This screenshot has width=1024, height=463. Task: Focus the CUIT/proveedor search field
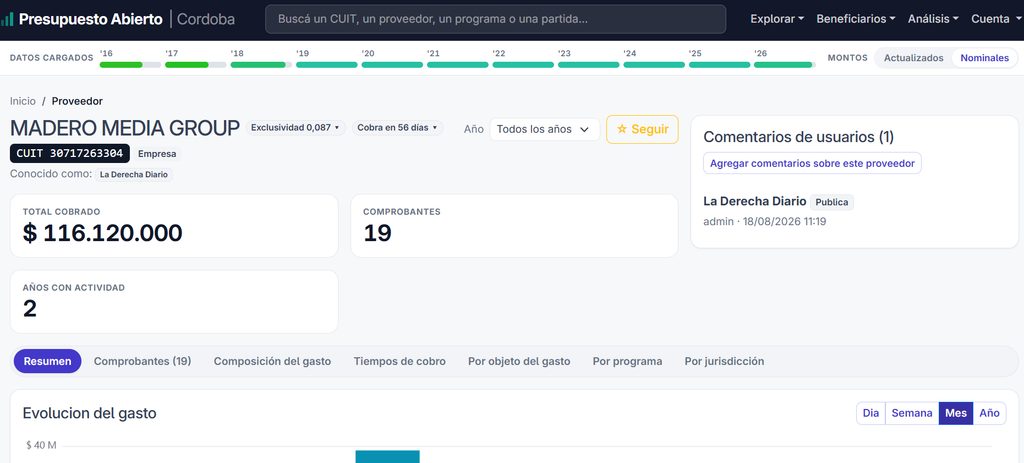pos(496,19)
